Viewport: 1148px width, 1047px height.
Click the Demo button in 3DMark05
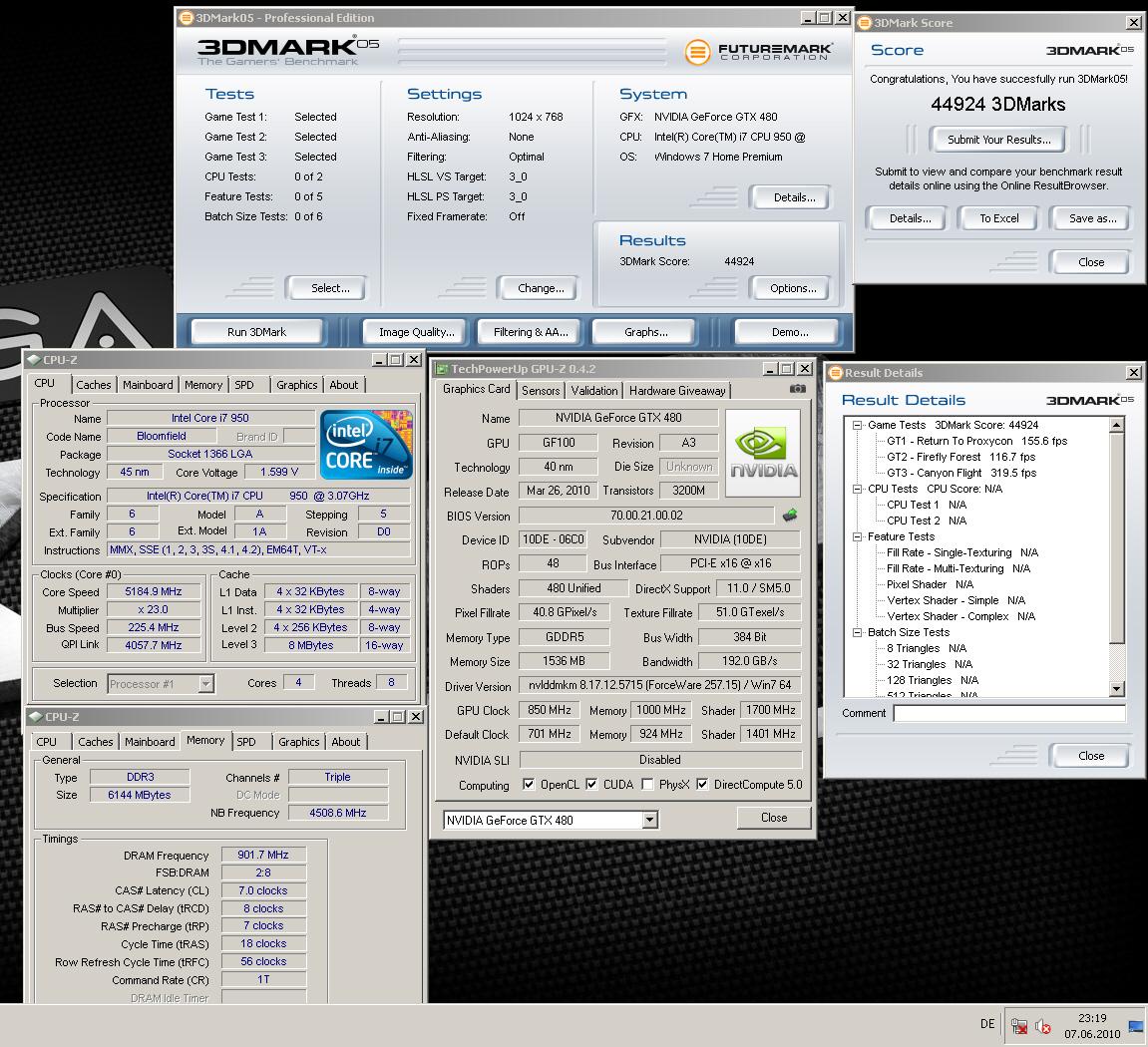coord(790,332)
